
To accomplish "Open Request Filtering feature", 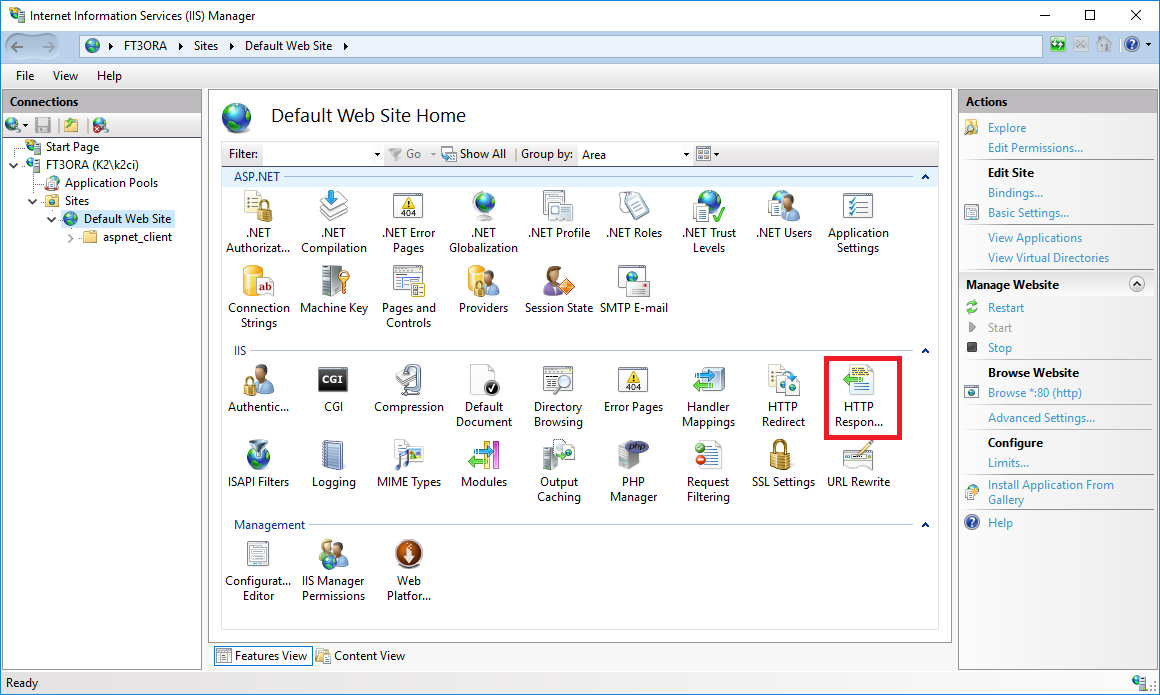I will point(708,471).
